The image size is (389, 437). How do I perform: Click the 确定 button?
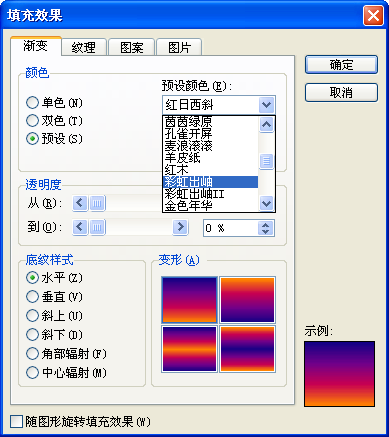point(341,64)
